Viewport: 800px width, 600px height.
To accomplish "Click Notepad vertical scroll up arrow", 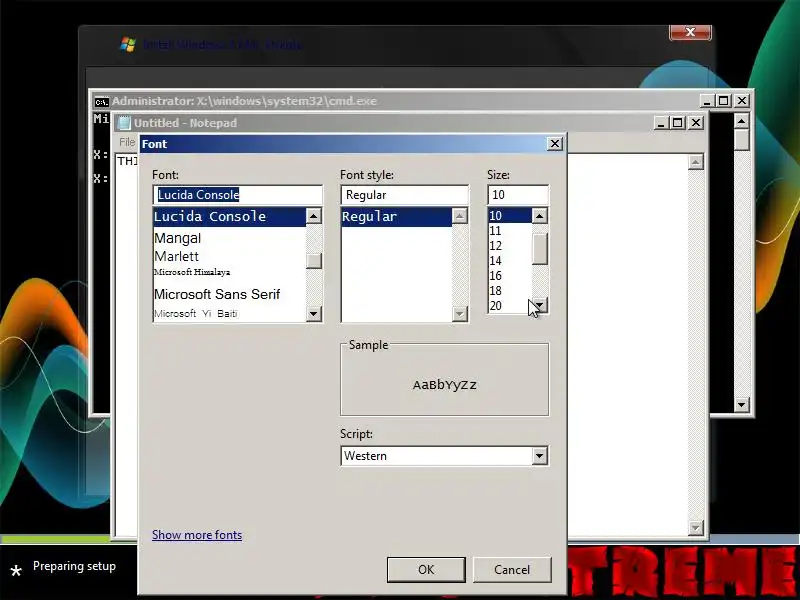I will point(696,162).
